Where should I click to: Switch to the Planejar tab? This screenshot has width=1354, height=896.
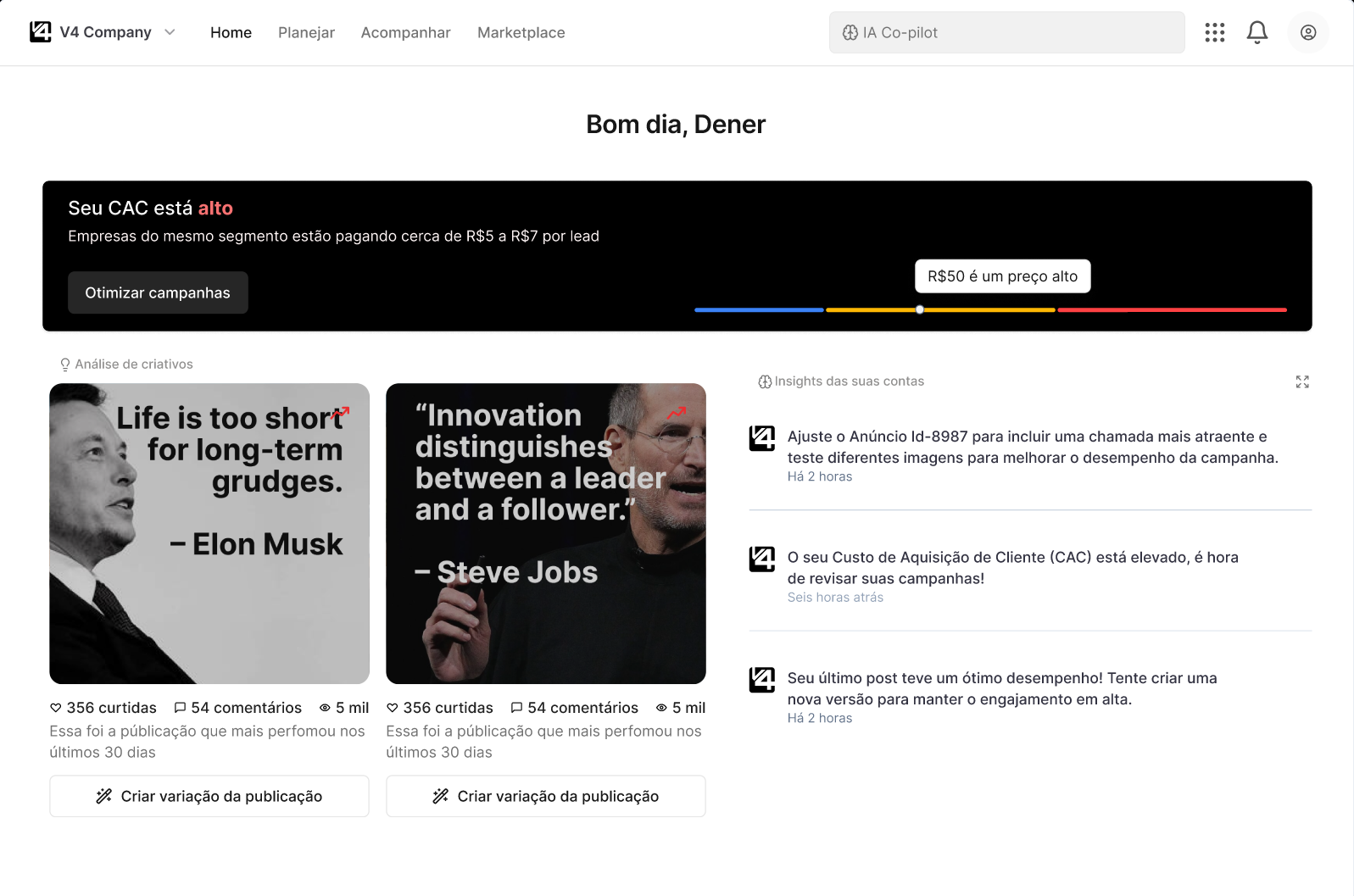306,32
